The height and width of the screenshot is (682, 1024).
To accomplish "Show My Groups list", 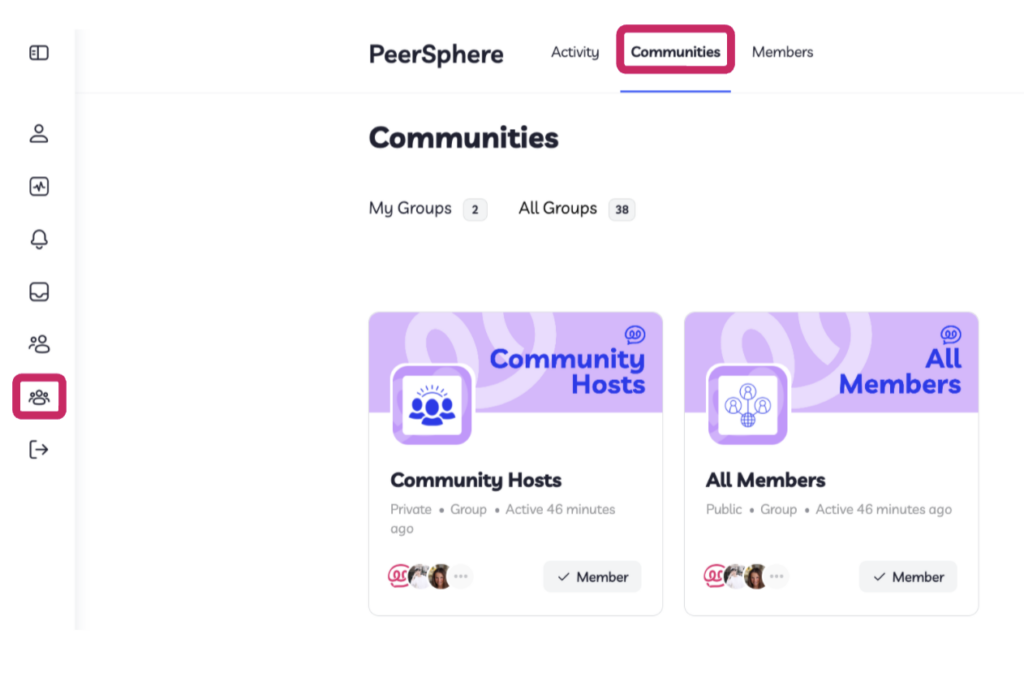I will tap(428, 208).
